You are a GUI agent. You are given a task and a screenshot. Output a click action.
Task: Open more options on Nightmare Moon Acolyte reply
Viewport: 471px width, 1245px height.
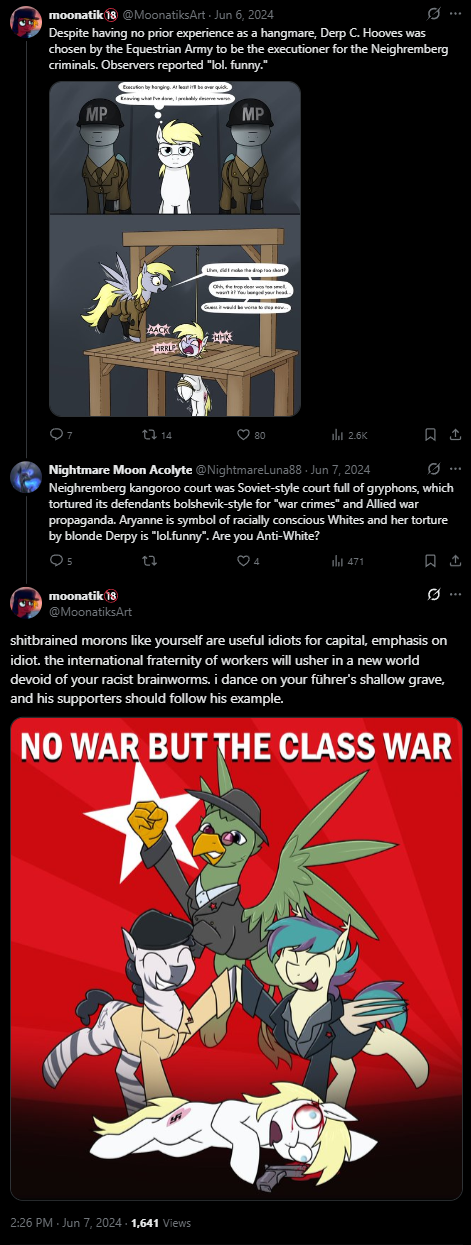click(455, 468)
